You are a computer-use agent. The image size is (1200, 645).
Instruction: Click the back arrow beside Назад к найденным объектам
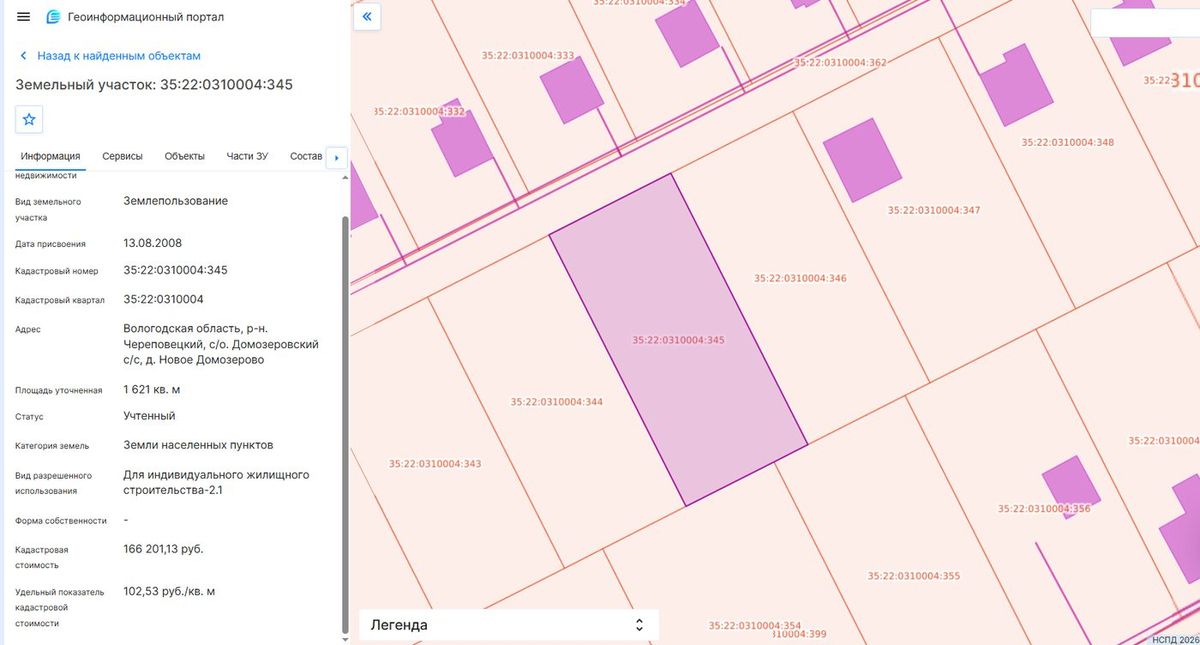click(23, 56)
